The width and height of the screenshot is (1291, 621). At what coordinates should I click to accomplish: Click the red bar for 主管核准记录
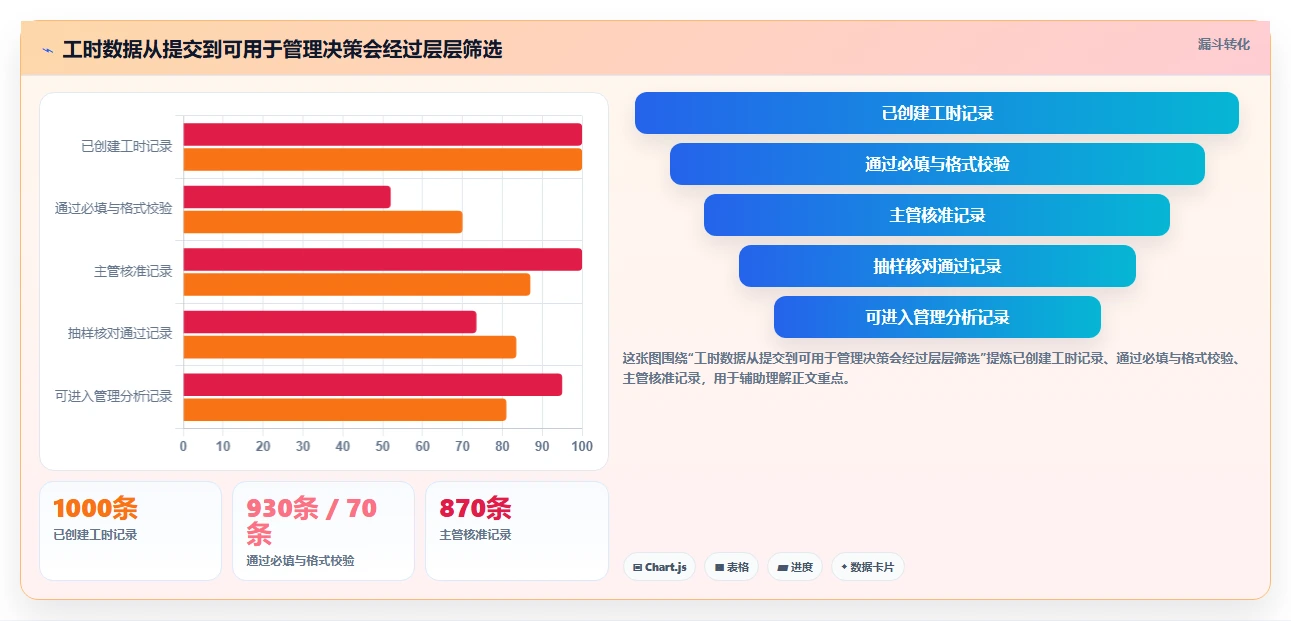382,259
